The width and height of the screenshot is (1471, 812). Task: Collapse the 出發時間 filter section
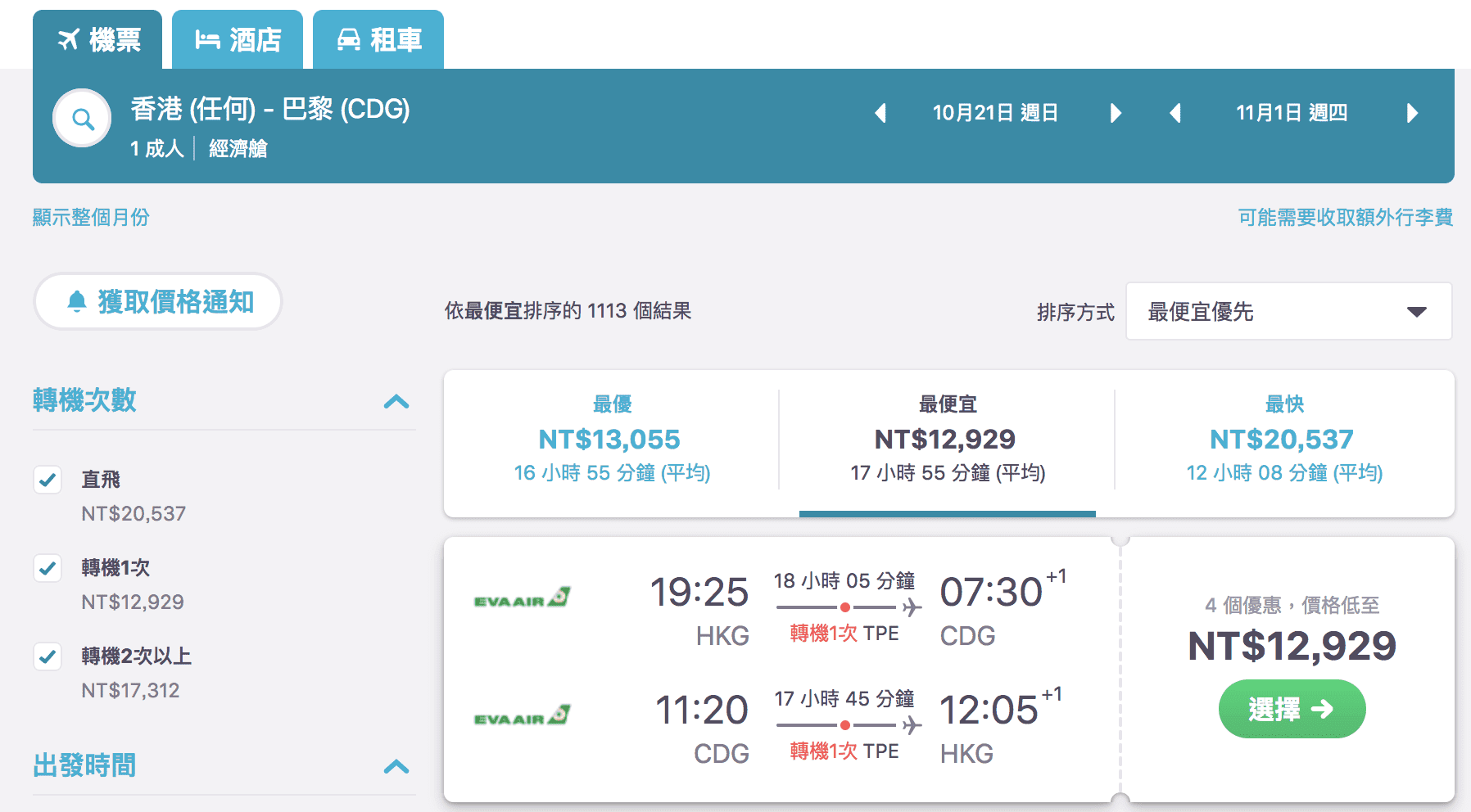coord(396,766)
